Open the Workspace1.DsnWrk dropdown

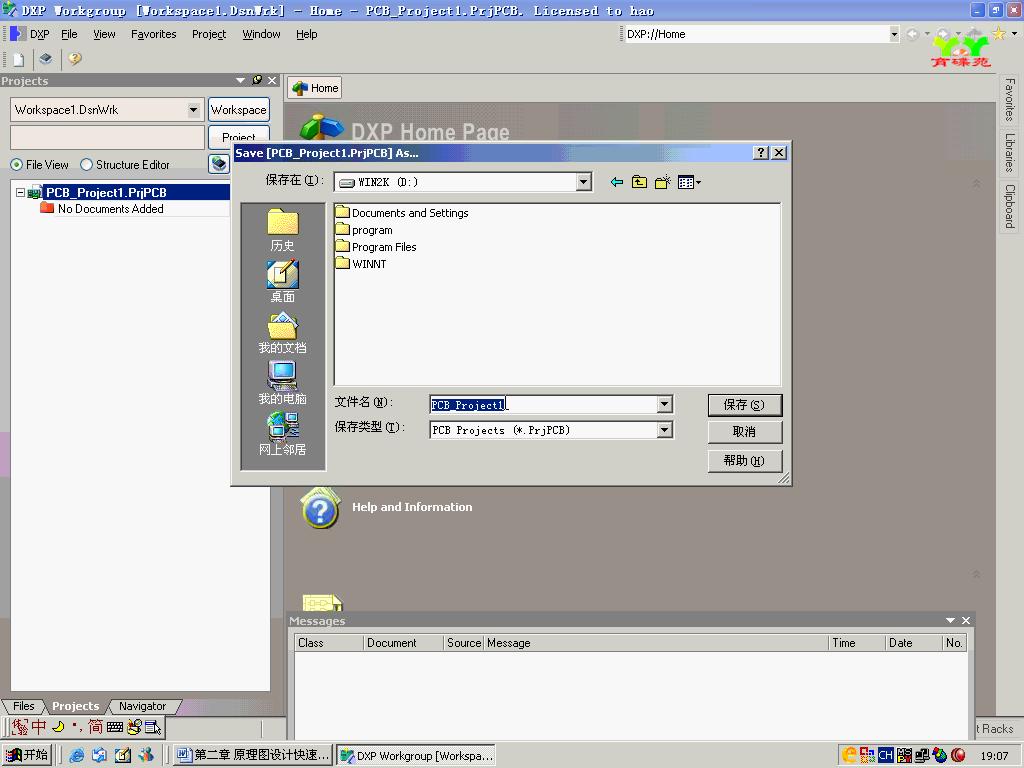[193, 110]
